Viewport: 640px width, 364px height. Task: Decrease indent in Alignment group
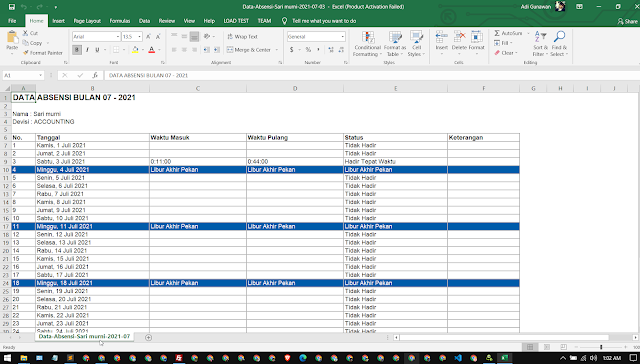tap(207, 50)
